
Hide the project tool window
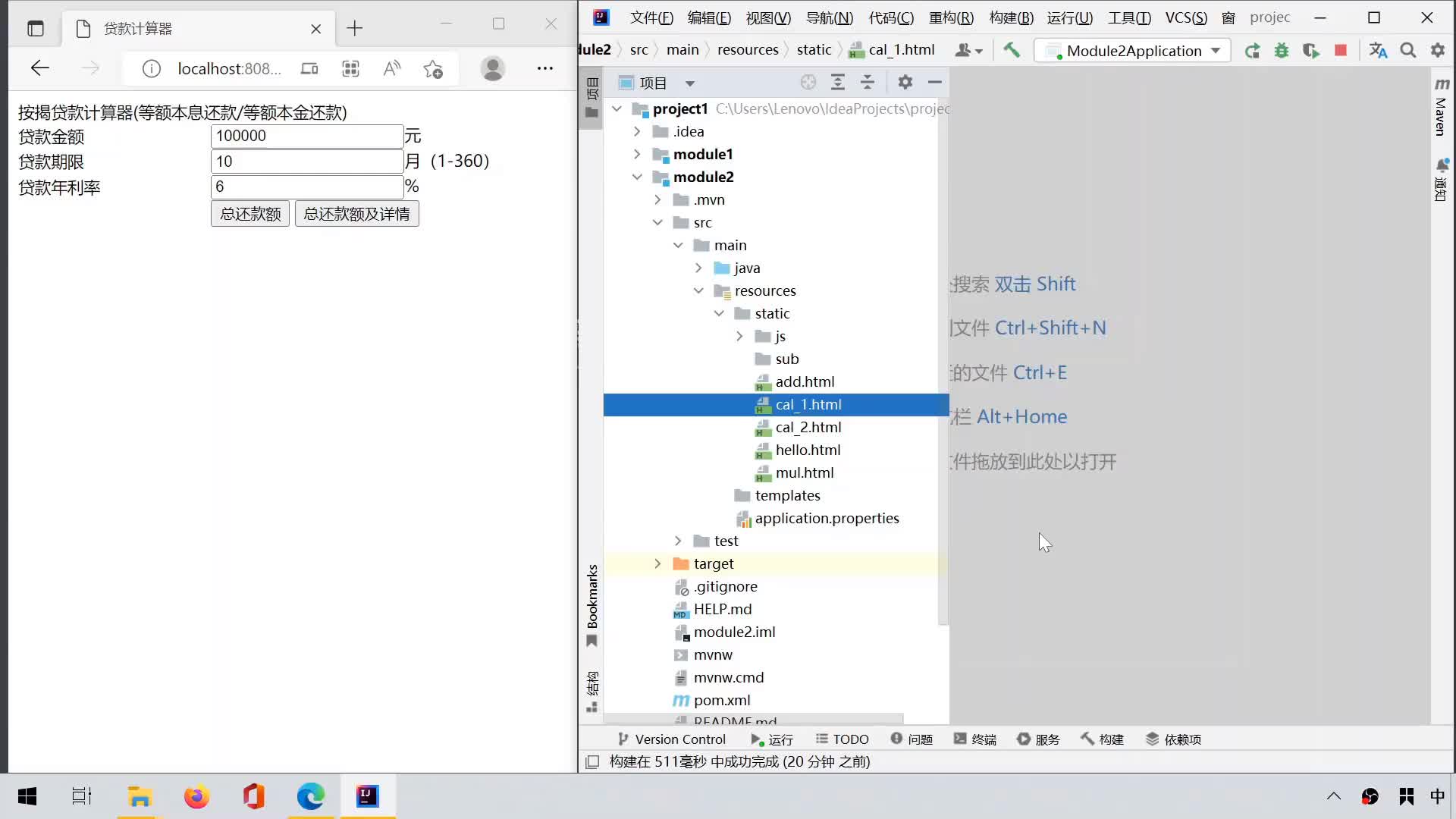(x=935, y=82)
